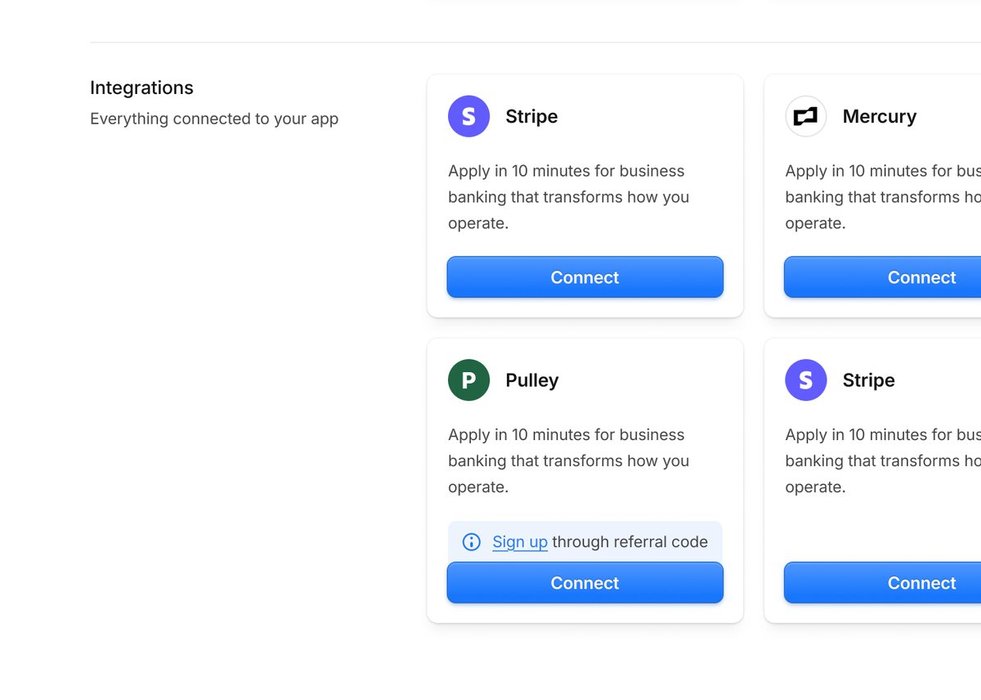Select the Stripe title in bottom-row card
Screen dimensions: 981x700
868,380
